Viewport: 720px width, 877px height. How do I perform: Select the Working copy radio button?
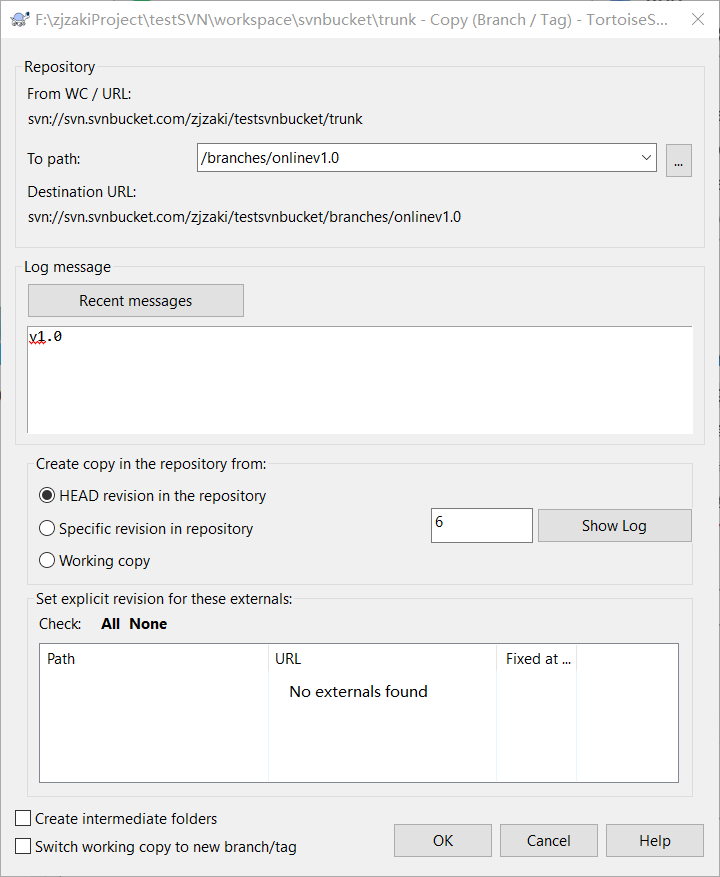click(x=47, y=560)
